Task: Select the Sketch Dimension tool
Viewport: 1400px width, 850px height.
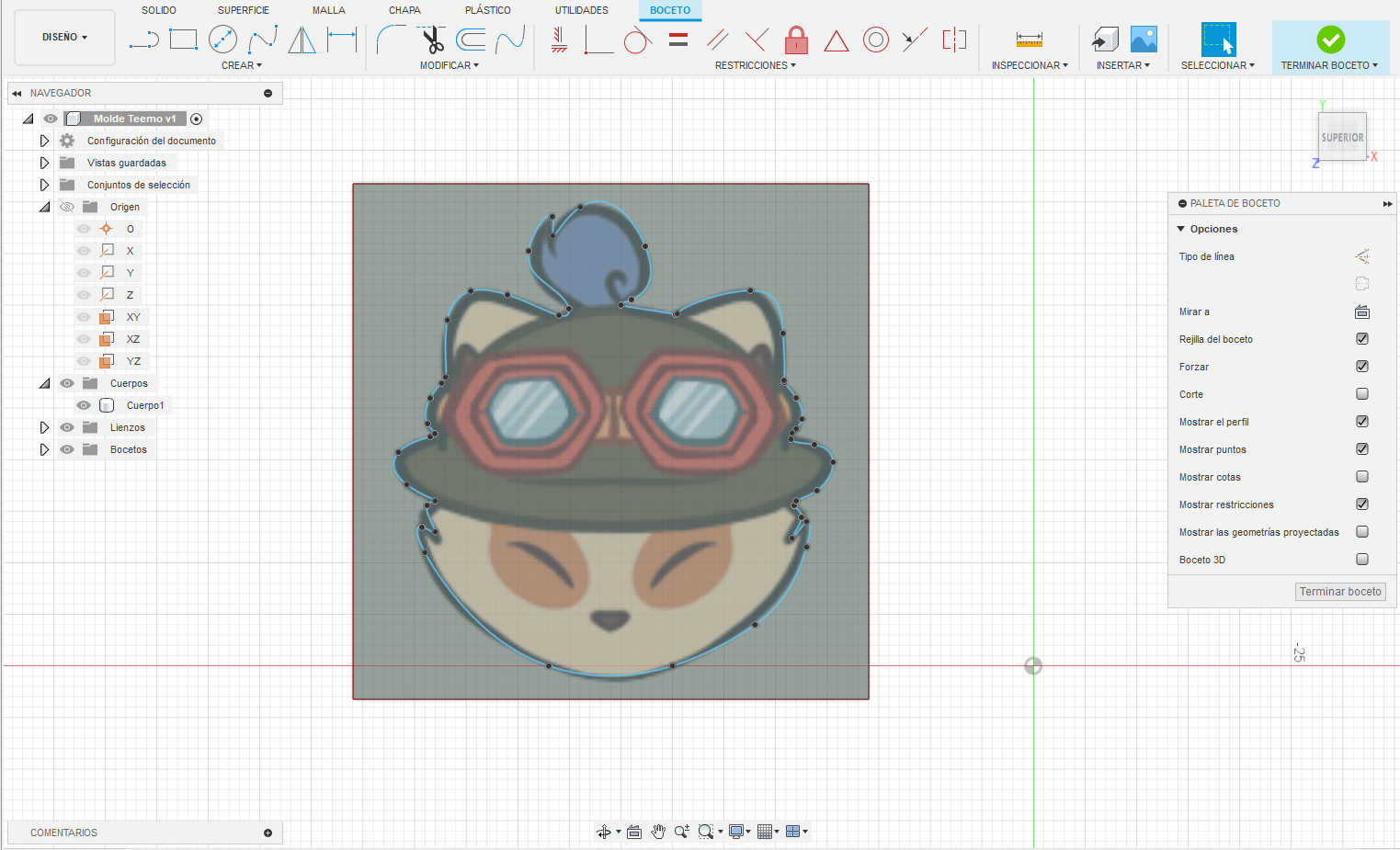Action: tap(342, 40)
